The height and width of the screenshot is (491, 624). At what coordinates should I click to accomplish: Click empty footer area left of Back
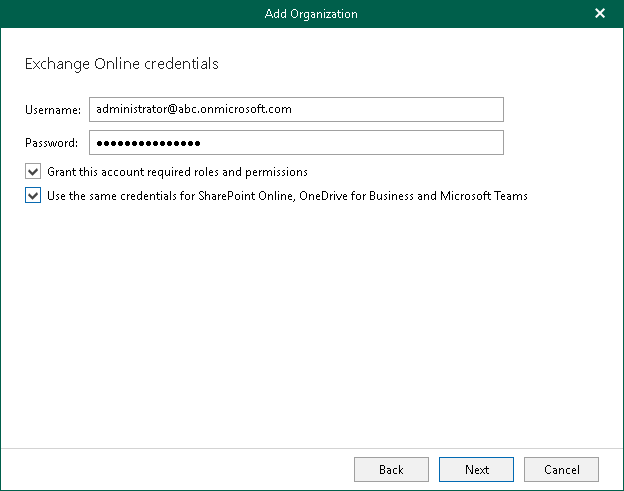coord(180,469)
